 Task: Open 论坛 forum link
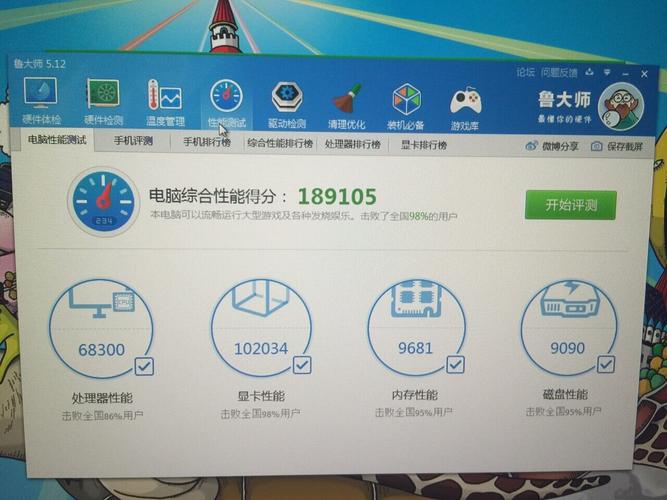pyautogui.click(x=525, y=72)
